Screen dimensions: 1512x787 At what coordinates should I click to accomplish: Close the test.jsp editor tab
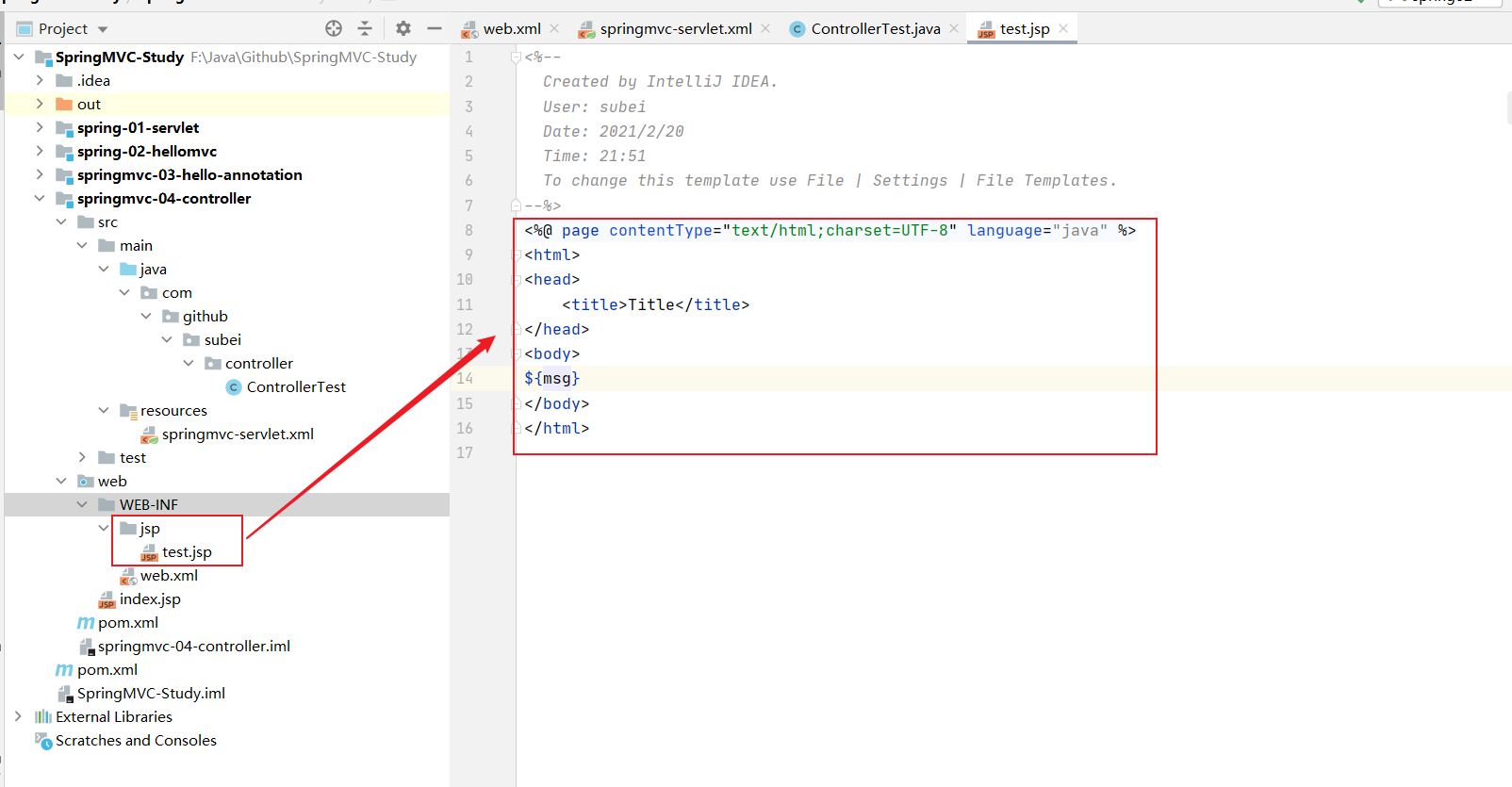point(1063,28)
